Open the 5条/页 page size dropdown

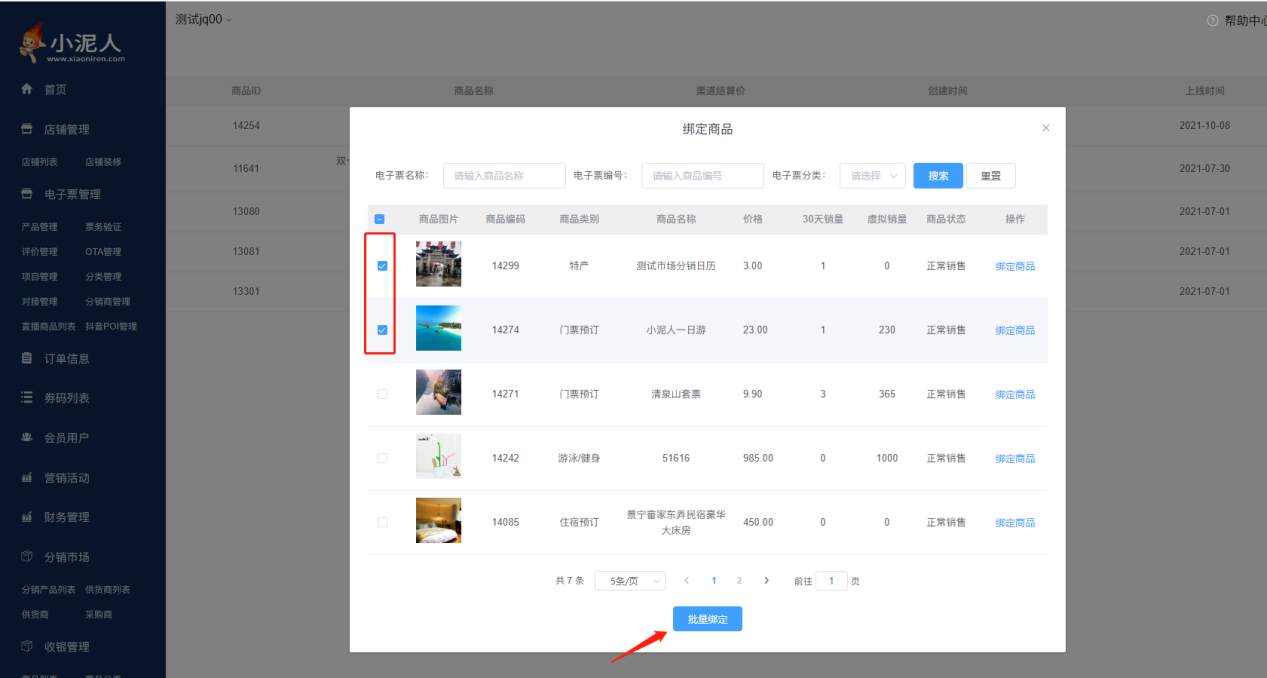630,580
